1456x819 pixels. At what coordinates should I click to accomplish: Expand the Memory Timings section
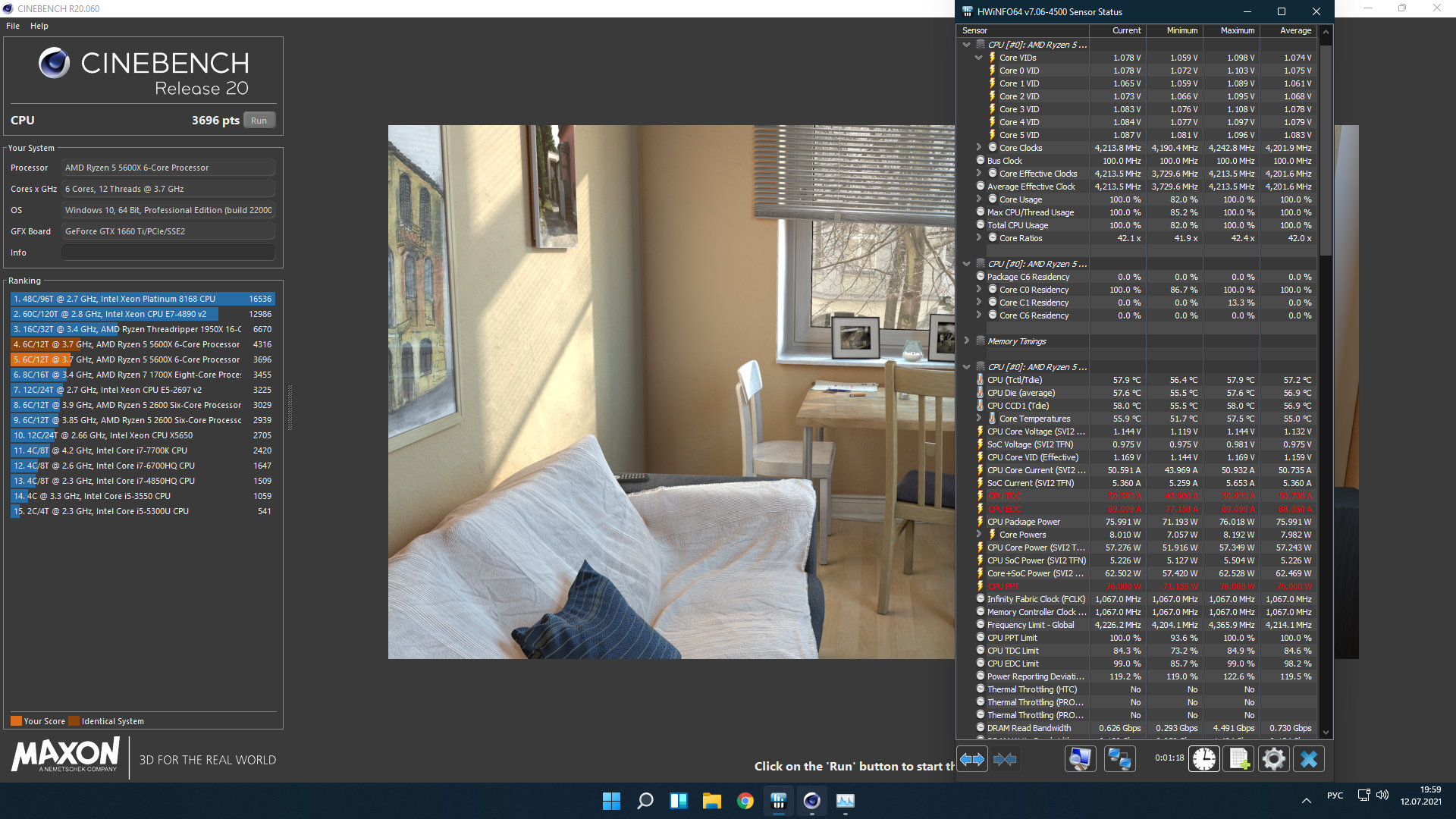pyautogui.click(x=966, y=341)
